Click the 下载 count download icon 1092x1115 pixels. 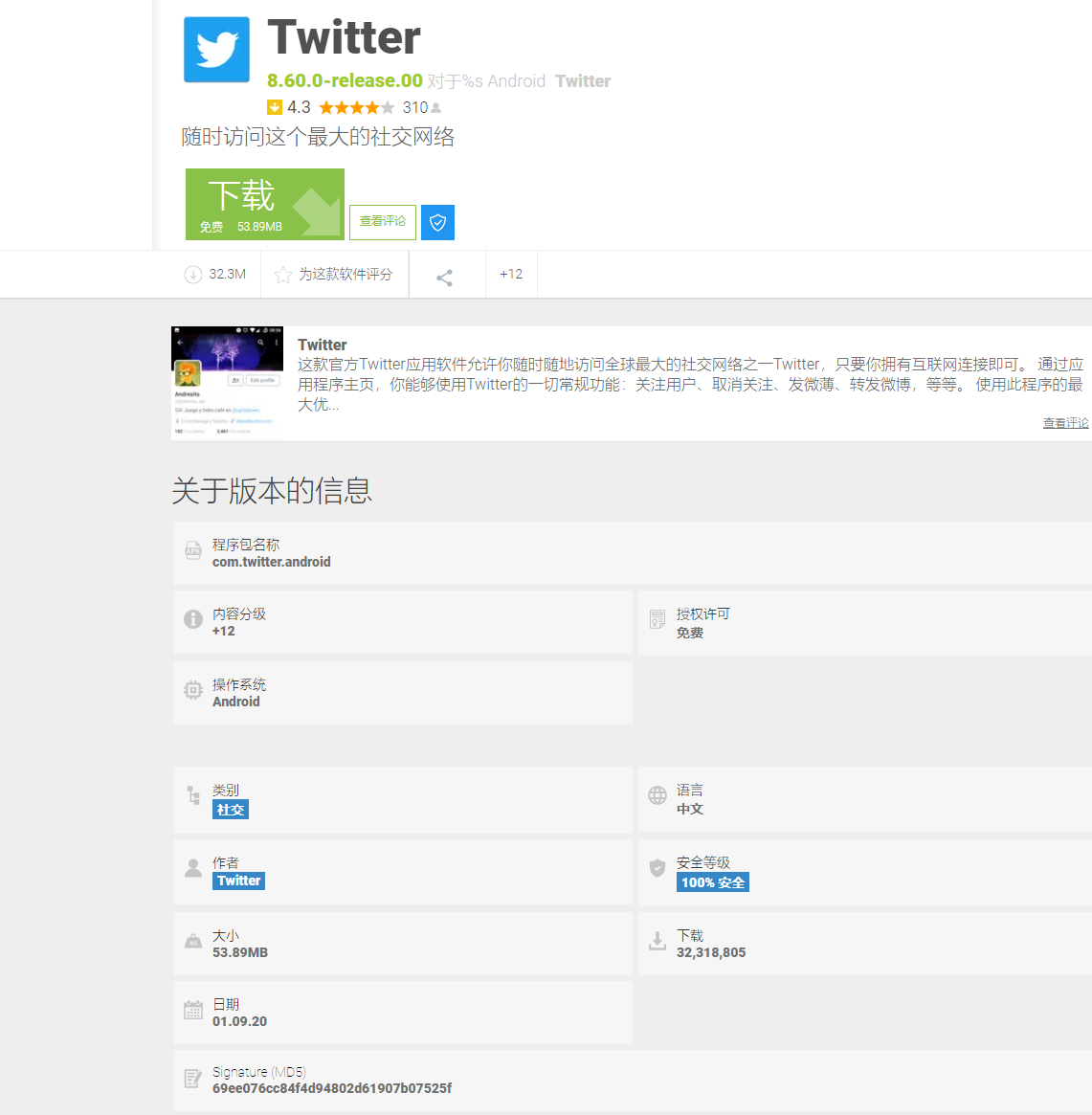(x=657, y=942)
